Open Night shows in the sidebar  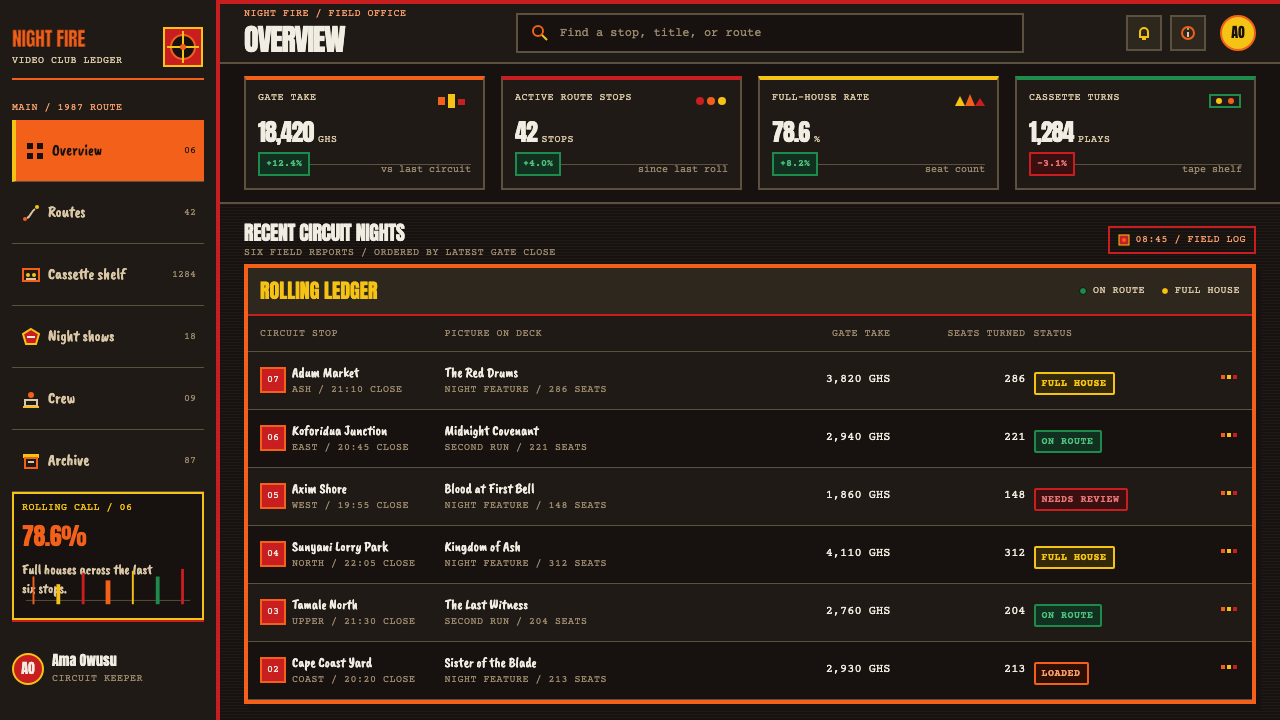point(108,337)
